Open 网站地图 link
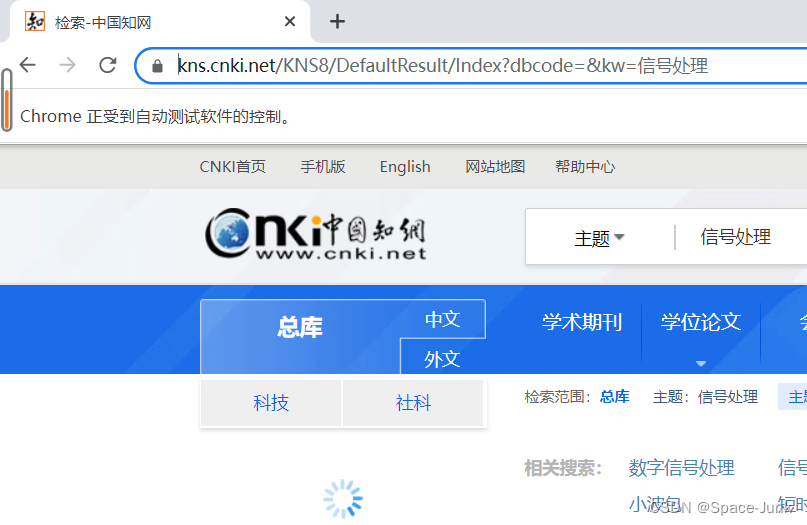807x525 pixels. click(x=495, y=167)
